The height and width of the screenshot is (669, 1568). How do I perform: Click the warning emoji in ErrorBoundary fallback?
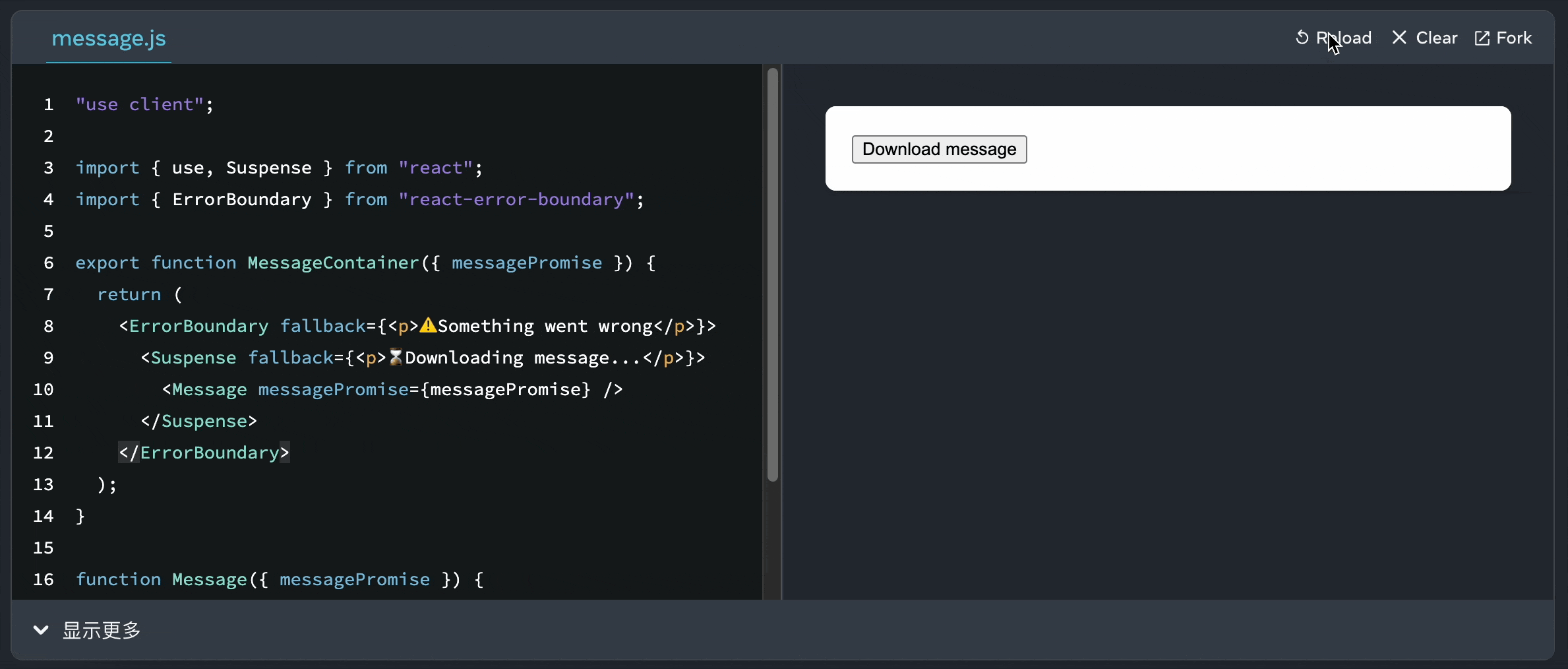point(428,325)
